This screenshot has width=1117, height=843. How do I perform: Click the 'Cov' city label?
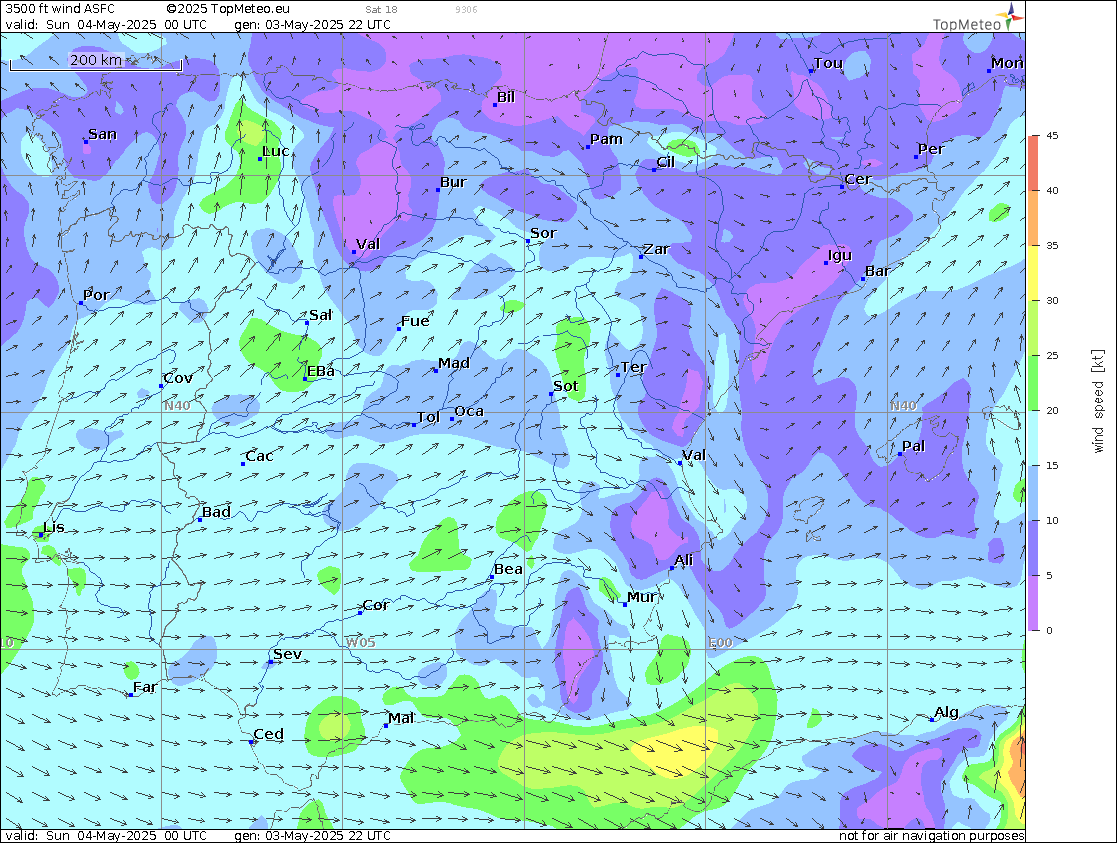coord(178,378)
